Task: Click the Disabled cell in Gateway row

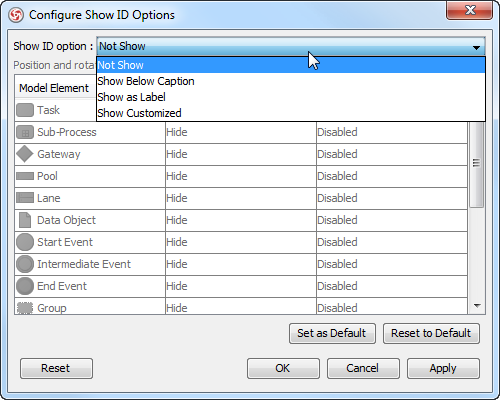Action: 392,154
